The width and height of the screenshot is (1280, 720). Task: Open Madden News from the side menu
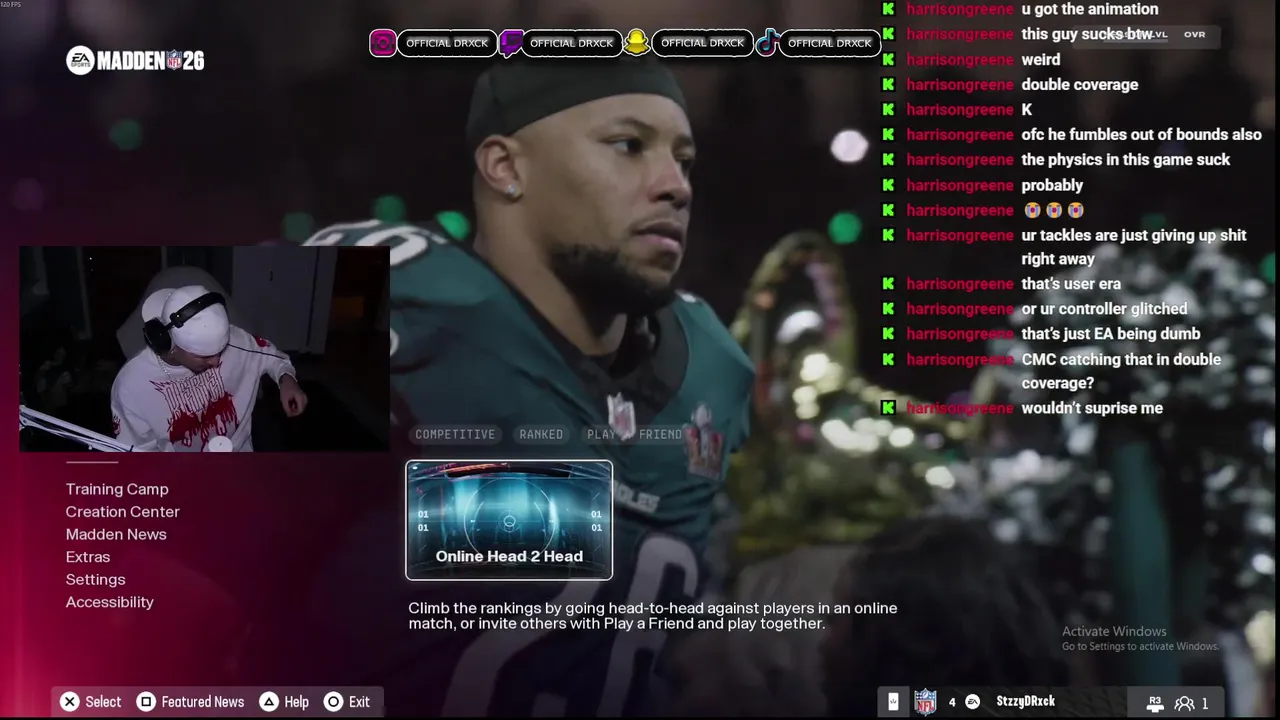pos(116,534)
